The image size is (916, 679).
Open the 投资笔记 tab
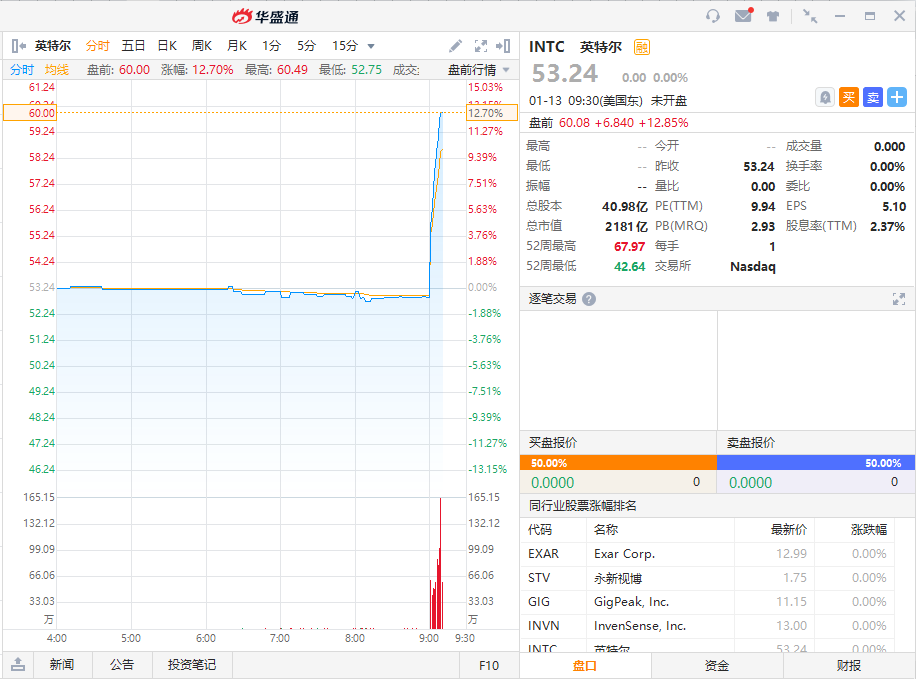(192, 664)
